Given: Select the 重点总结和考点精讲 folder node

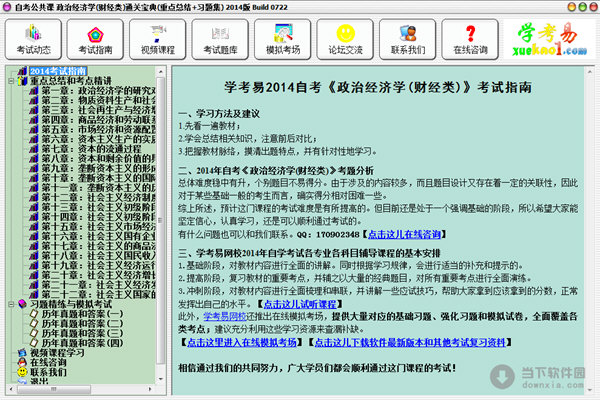Looking at the screenshot, I should 70,81.
